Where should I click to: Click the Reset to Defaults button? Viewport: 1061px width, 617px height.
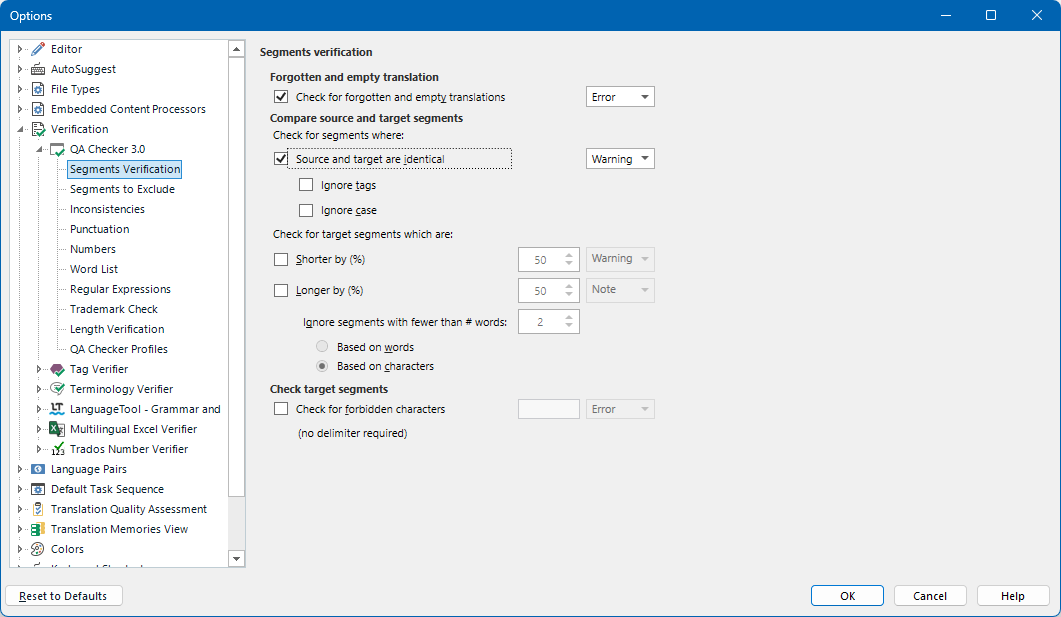click(63, 595)
